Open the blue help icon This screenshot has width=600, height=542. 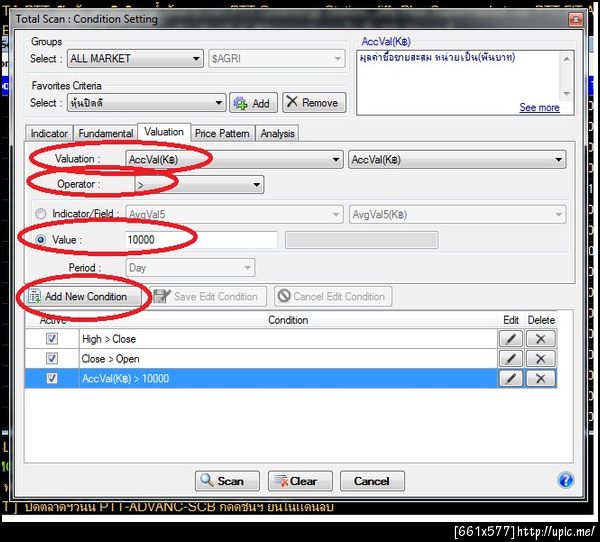point(566,480)
